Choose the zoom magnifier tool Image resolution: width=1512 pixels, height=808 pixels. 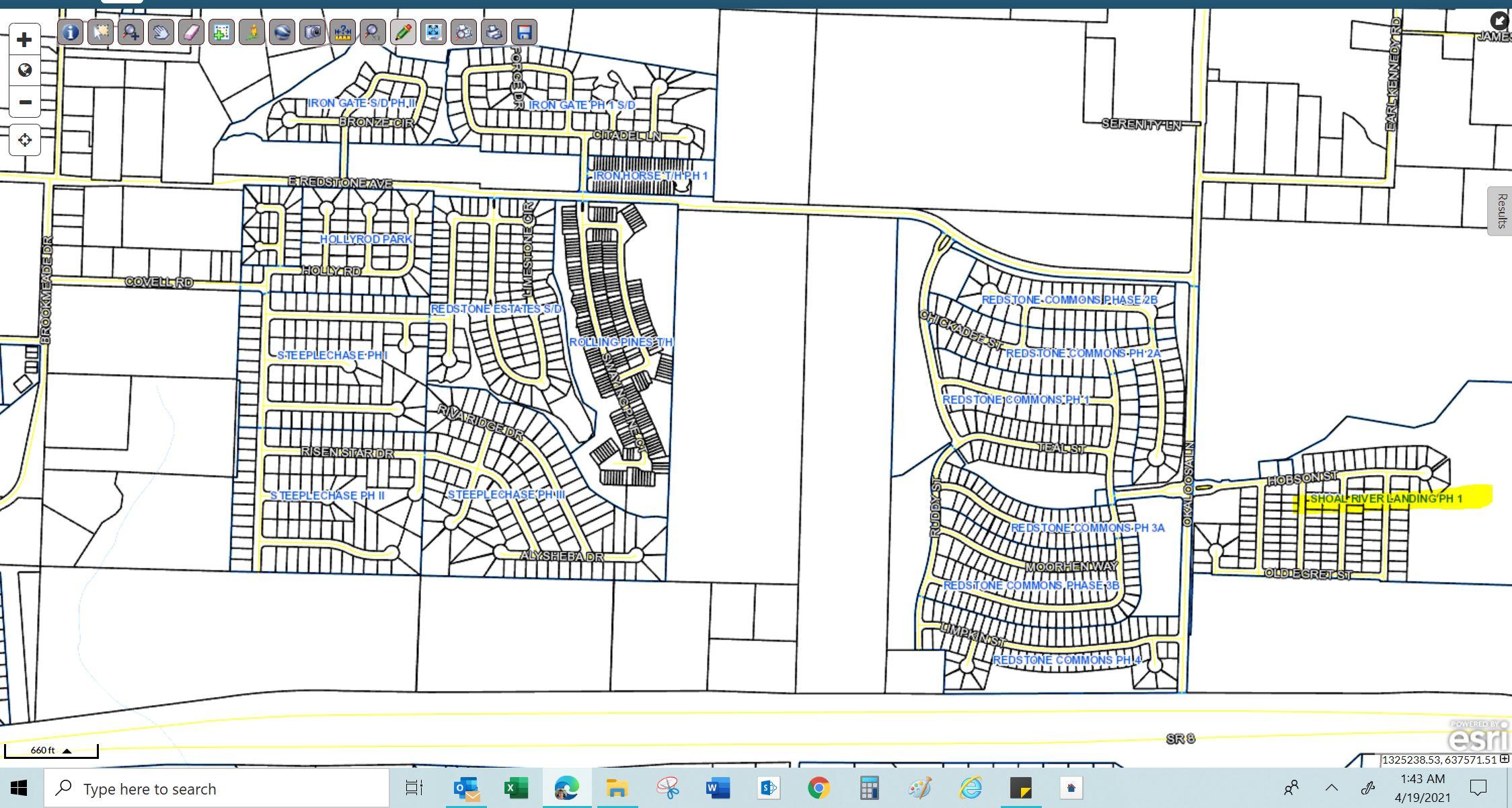click(x=130, y=32)
